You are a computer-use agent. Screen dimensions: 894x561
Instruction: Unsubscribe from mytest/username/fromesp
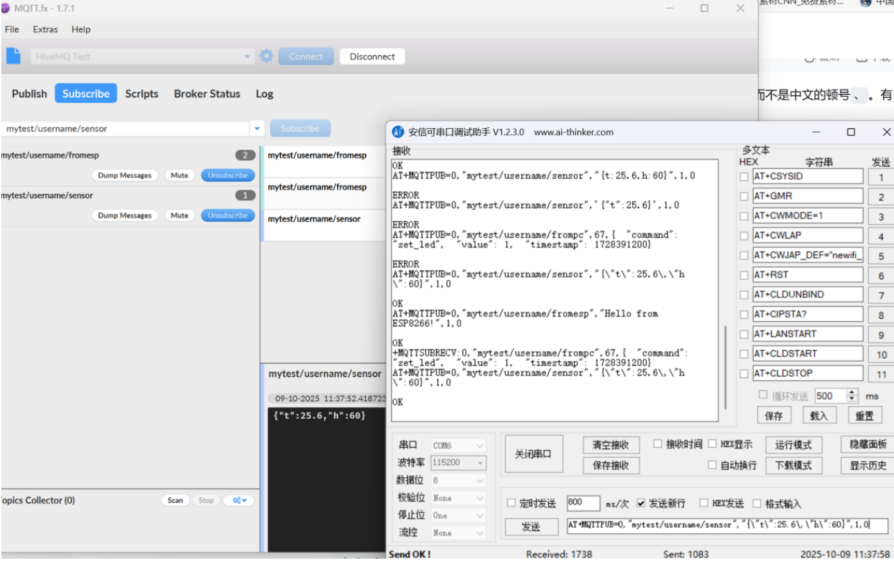coord(227,175)
